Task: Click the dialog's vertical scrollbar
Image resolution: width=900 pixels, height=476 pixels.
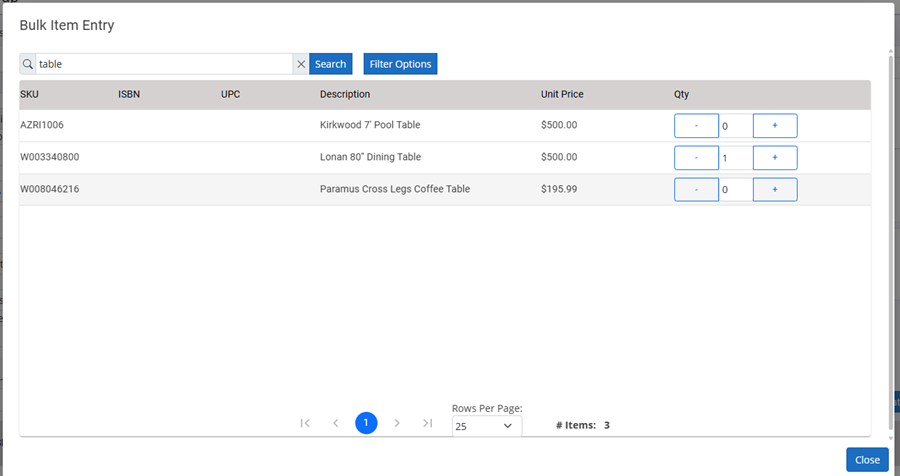Action: 891,241
